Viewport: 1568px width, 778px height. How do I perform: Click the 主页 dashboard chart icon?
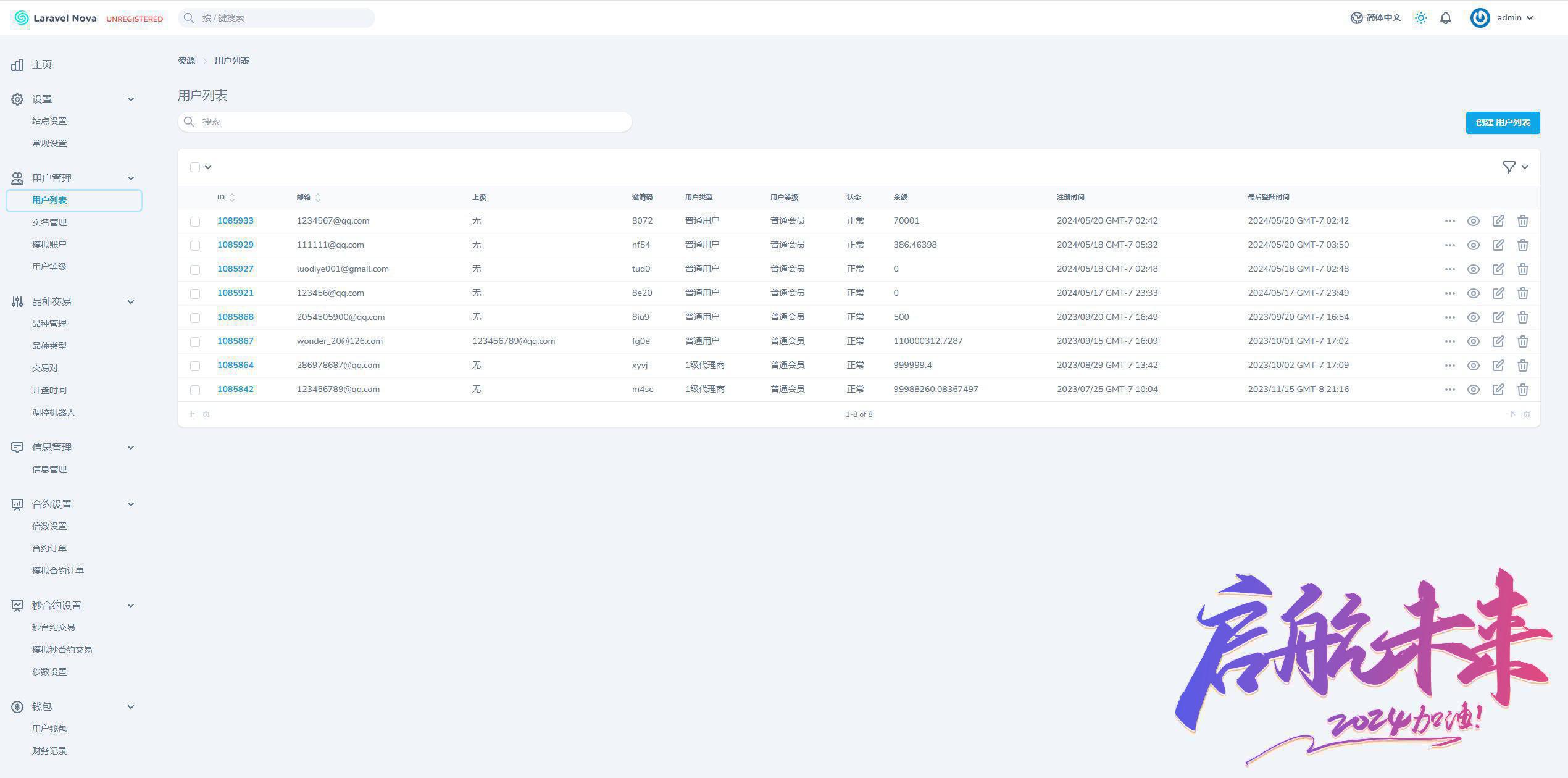17,64
